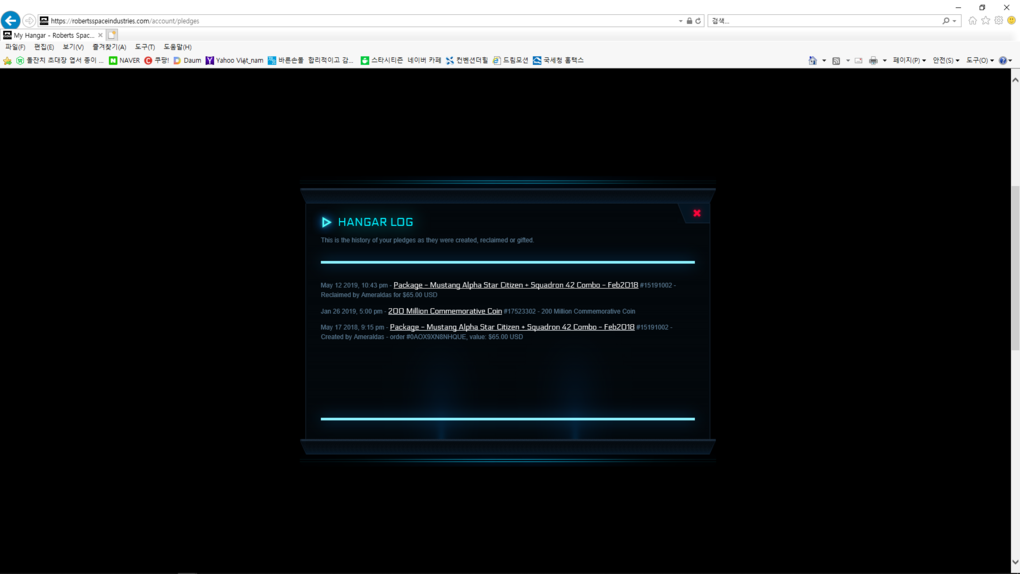Open the 네이버 카페 bookmark
Image resolution: width=1020 pixels, height=574 pixels.
424,61
